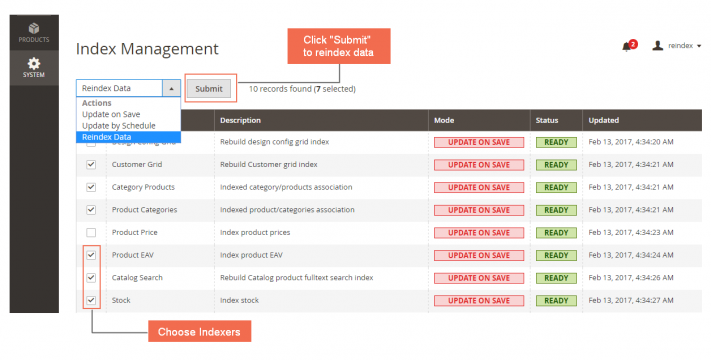View notifications bell with 2 alerts
This screenshot has height=360, width=711.
tap(629, 45)
